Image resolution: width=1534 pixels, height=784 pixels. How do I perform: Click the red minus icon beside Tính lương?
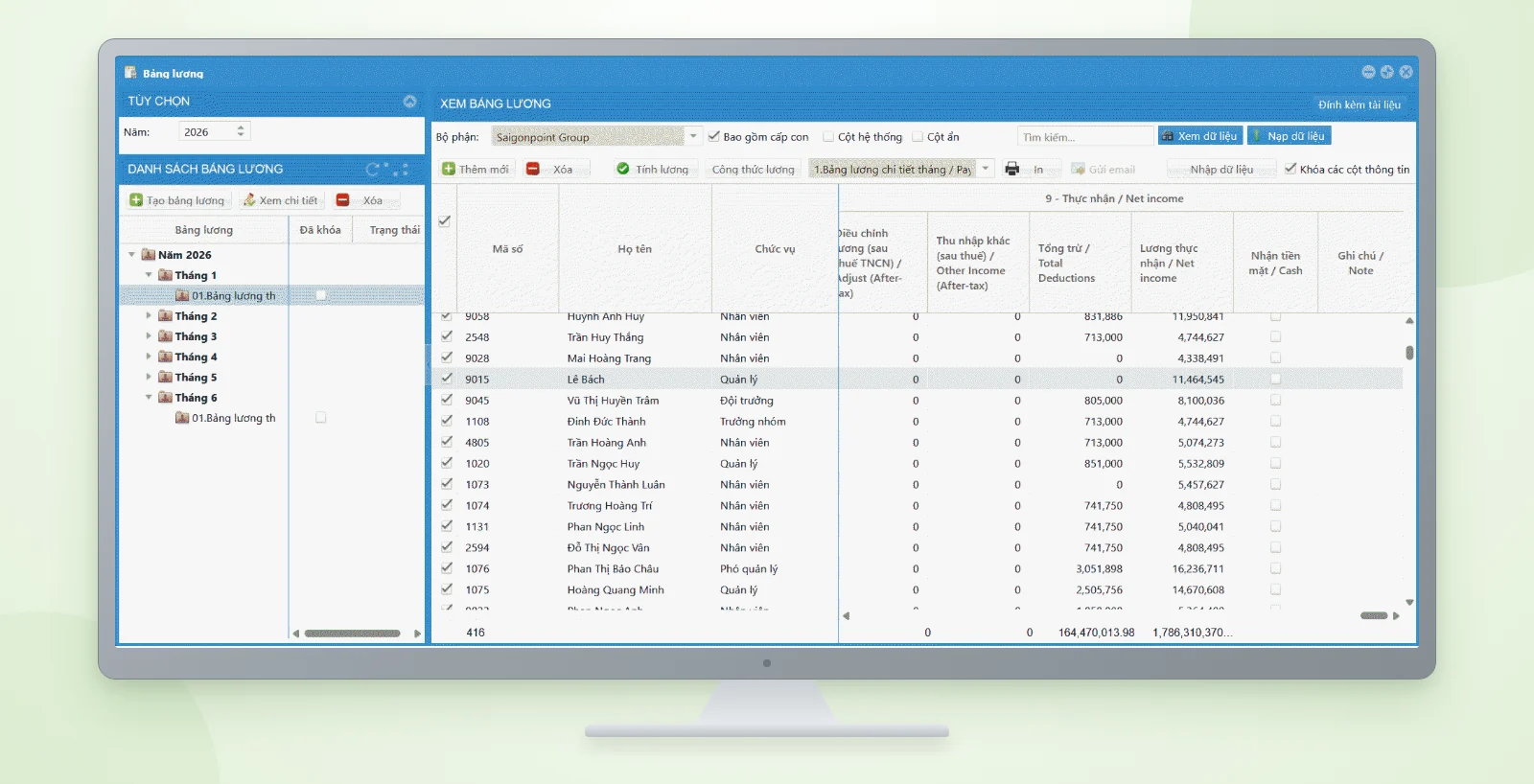click(533, 170)
